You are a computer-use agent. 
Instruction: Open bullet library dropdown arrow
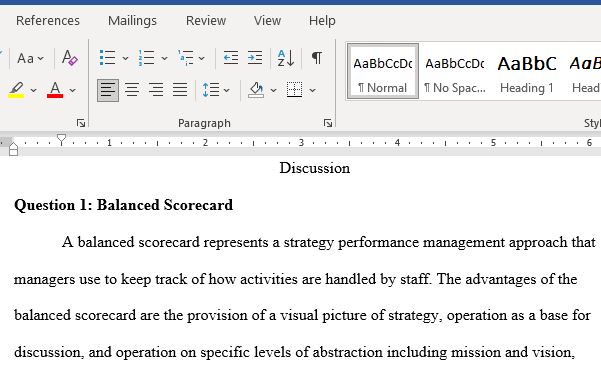(x=125, y=59)
